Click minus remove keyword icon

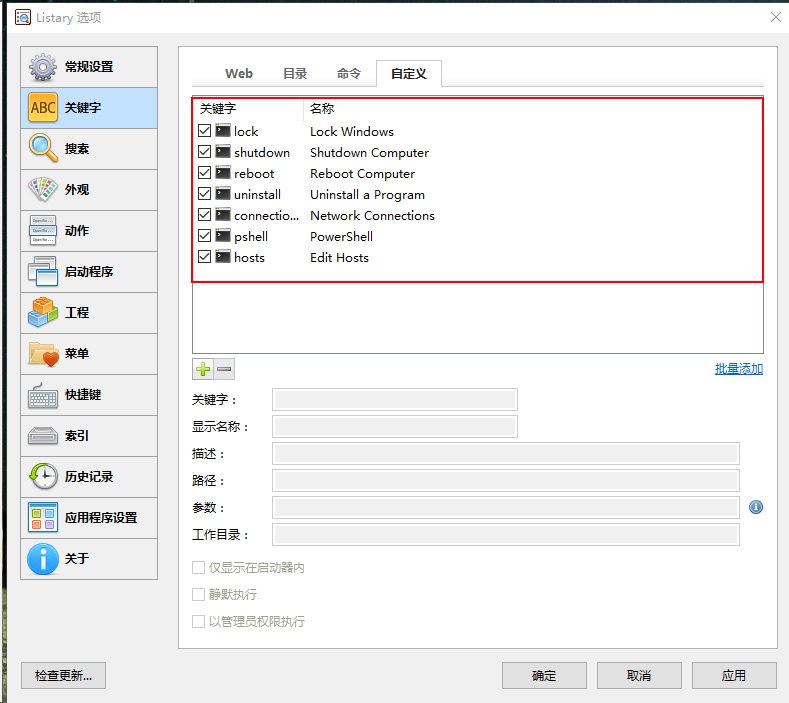click(x=224, y=369)
